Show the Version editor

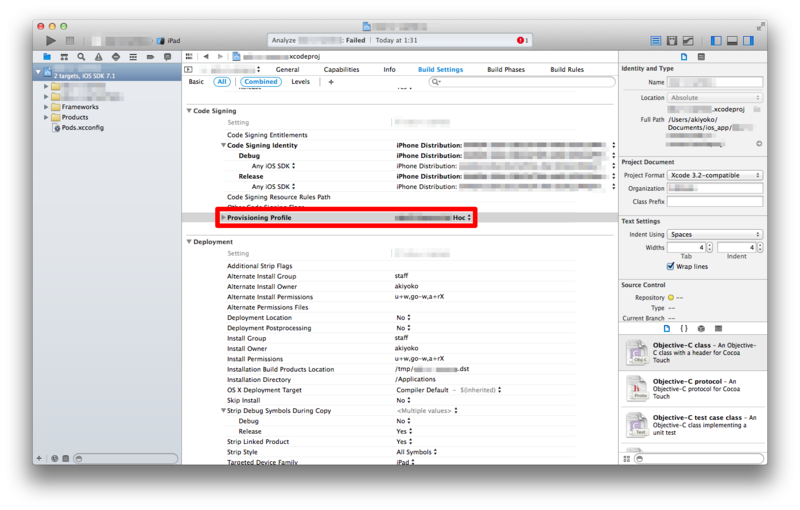(x=688, y=40)
